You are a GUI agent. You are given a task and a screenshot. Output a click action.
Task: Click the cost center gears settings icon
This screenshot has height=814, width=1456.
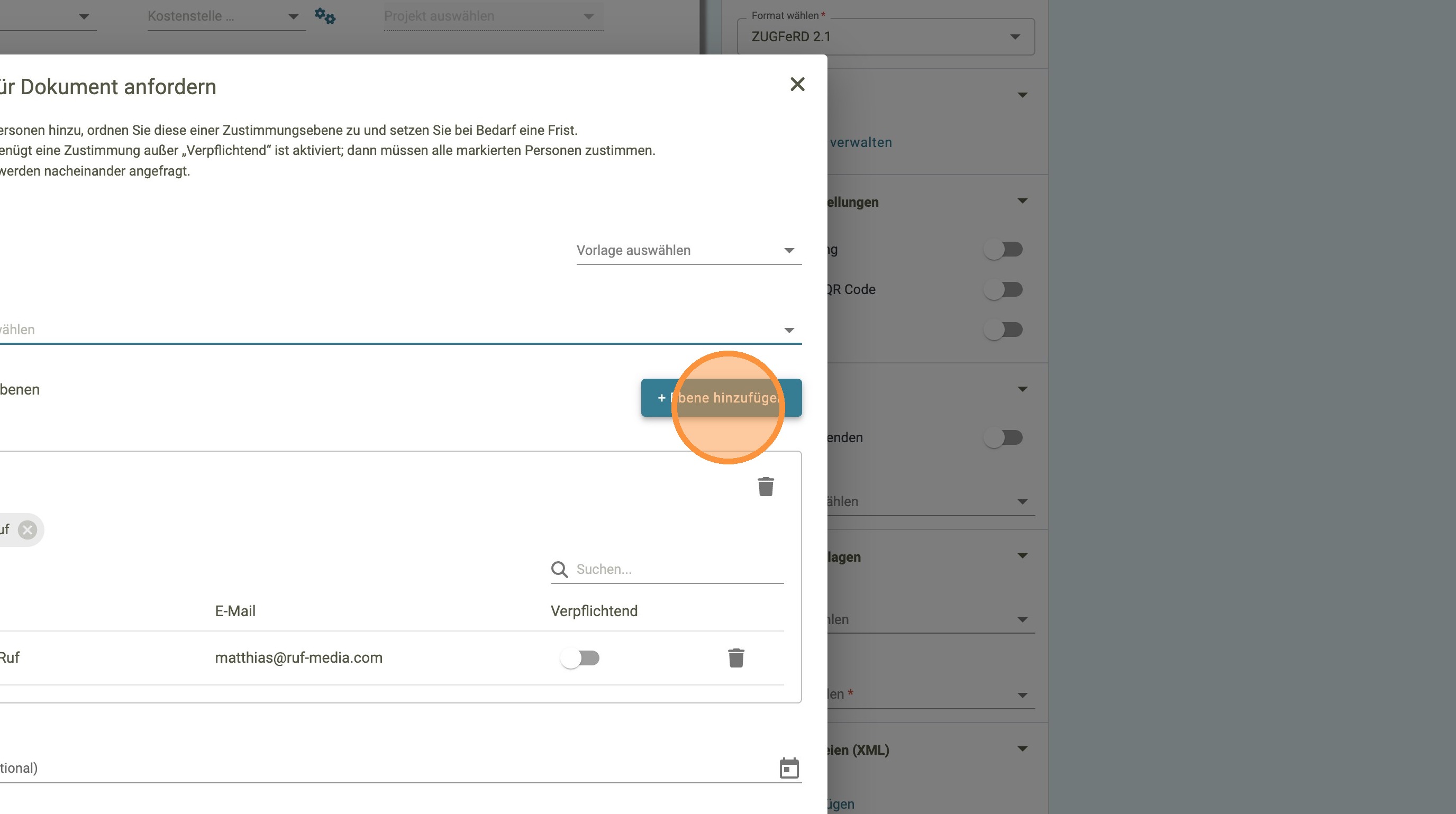(325, 16)
